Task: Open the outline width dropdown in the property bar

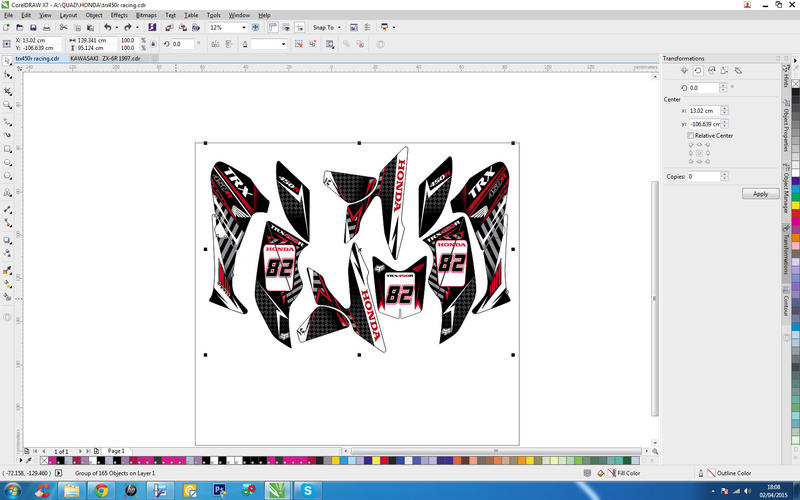Action: point(283,44)
